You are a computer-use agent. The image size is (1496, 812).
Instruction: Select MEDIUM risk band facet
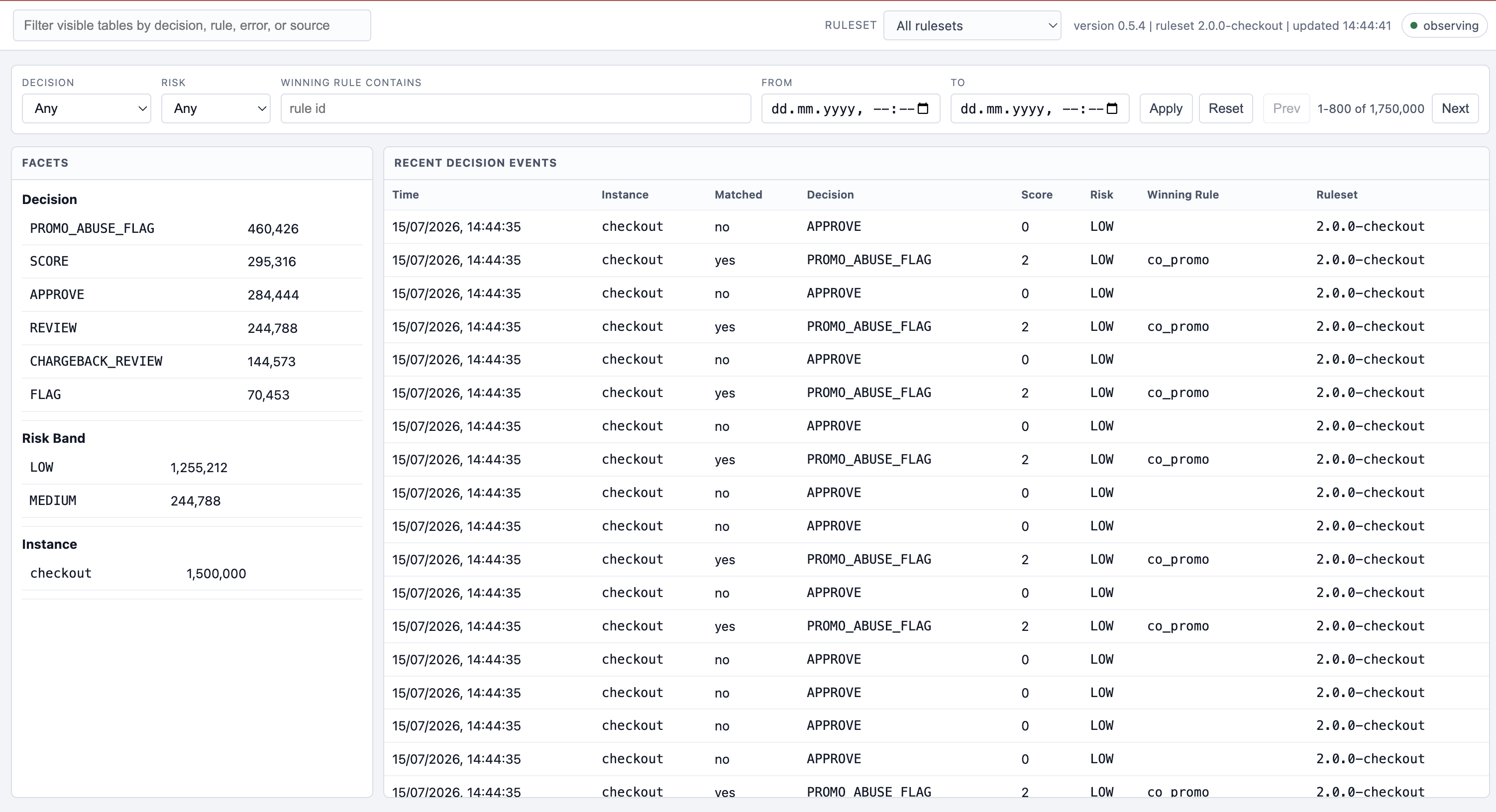(x=192, y=501)
